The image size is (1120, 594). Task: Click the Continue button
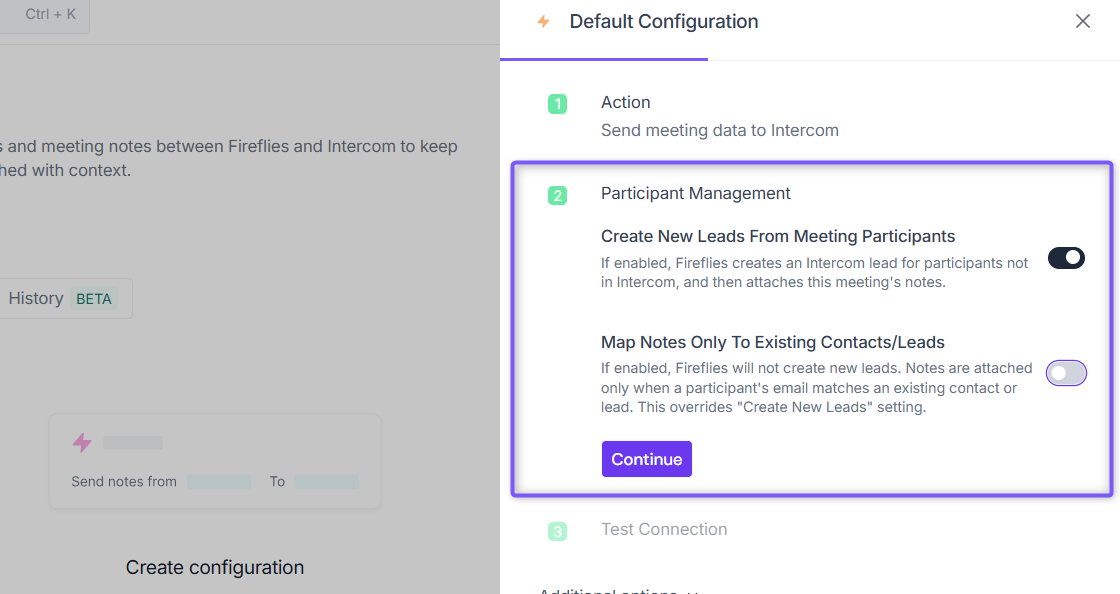point(646,459)
